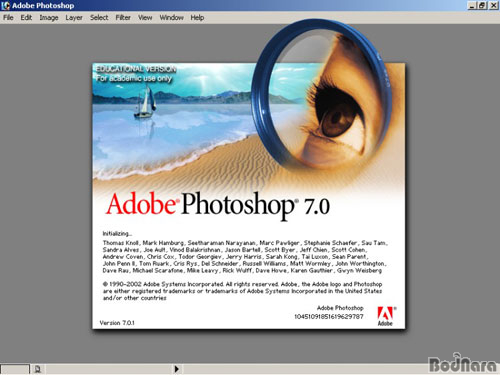Open the Layer menu
The width and height of the screenshot is (500, 375).
coord(74,18)
